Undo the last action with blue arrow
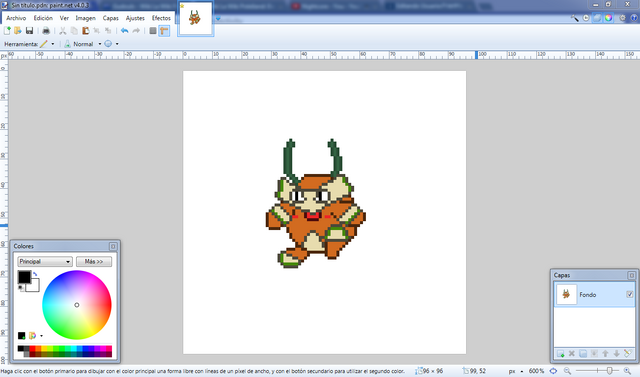640x377 pixels. click(x=124, y=31)
